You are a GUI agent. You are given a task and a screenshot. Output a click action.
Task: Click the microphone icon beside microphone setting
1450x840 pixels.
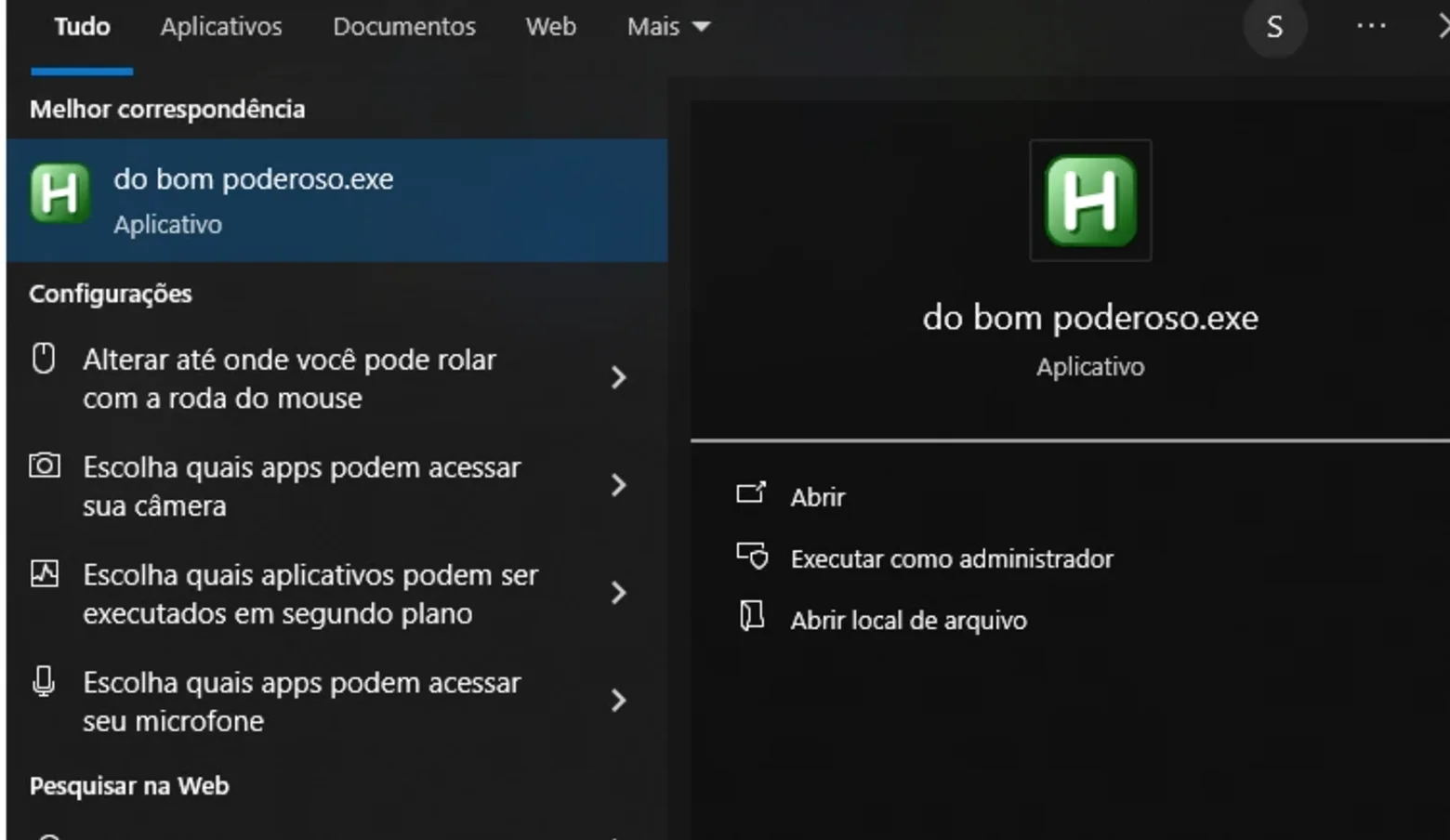[44, 681]
